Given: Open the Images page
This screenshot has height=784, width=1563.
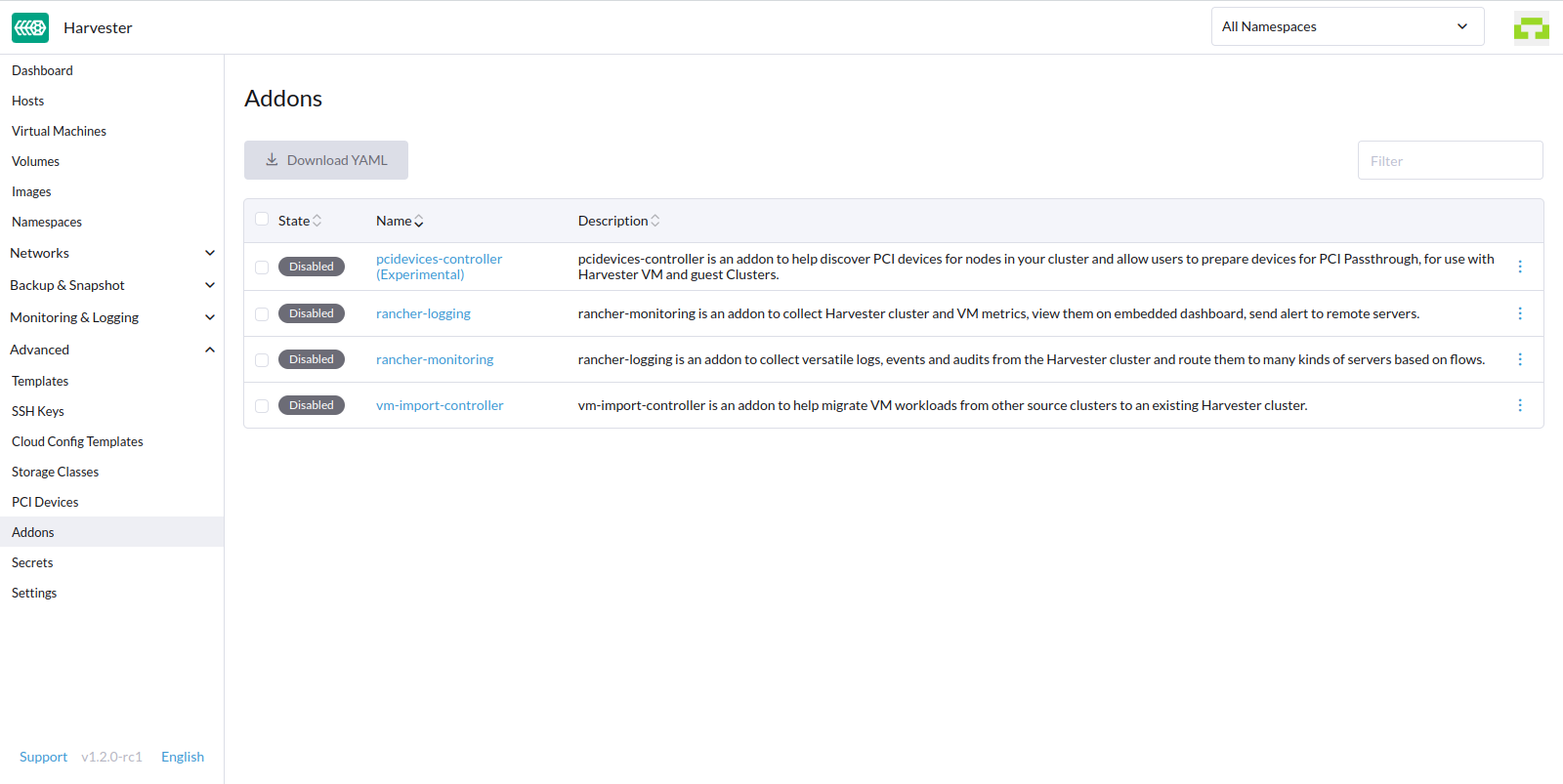Looking at the screenshot, I should coord(31,191).
